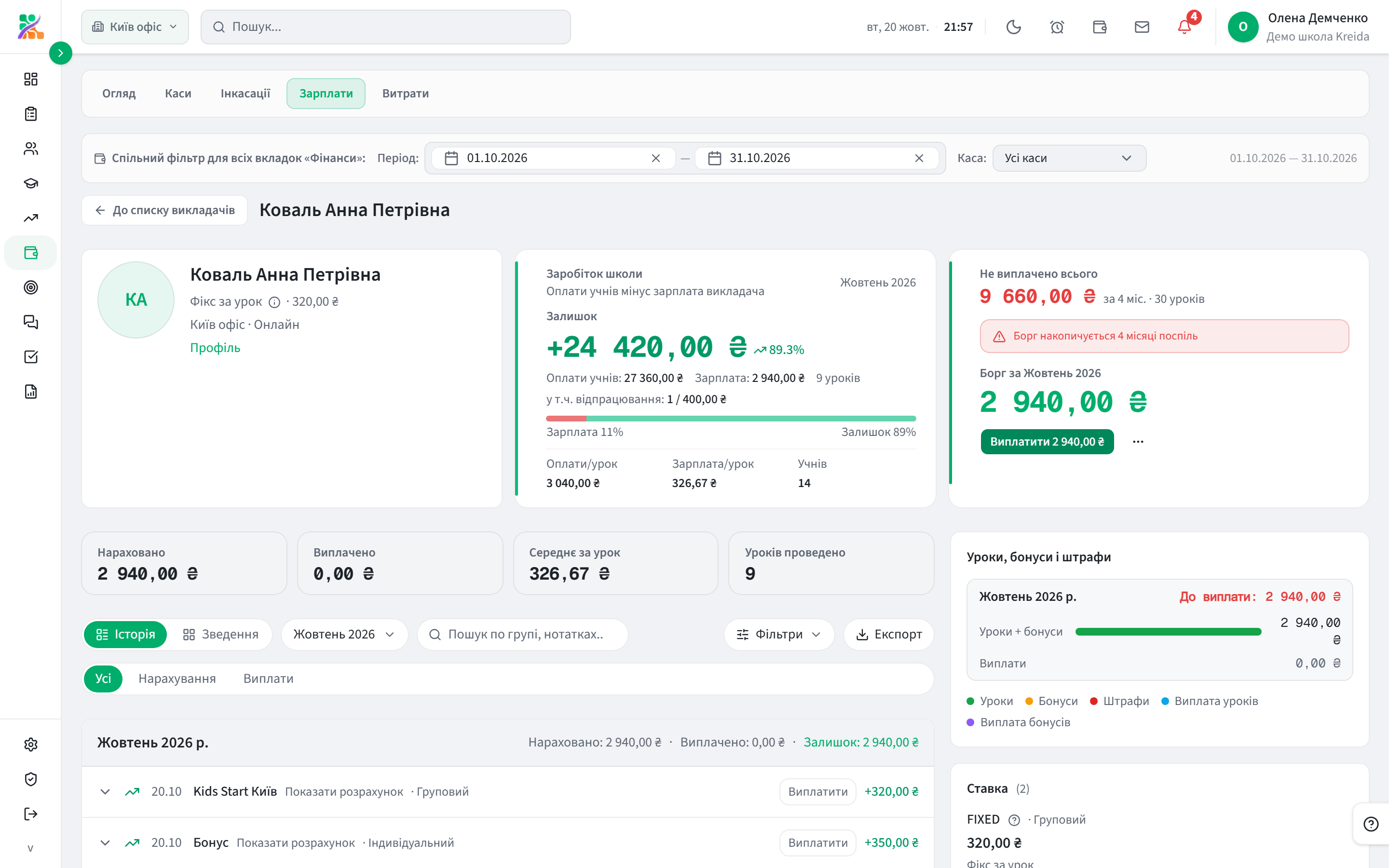The image size is (1389, 868).
Task: Open notifications bell with badge 4
Action: tap(1185, 27)
